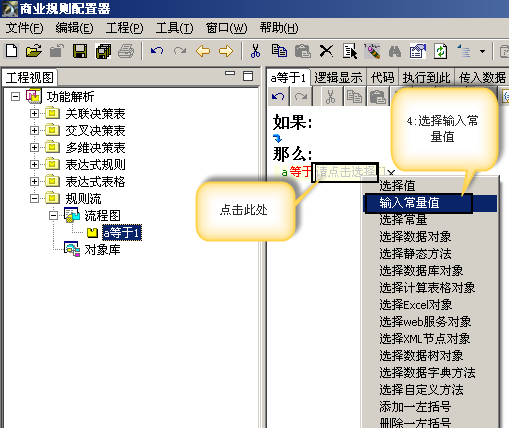This screenshot has height=428, width=509.
Task: Click the blue arrow under 如果
Action: click(x=277, y=138)
